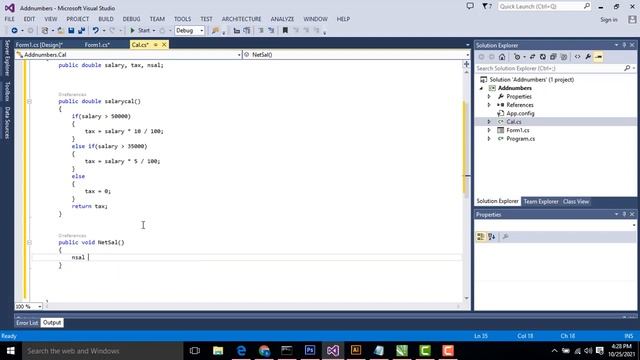Toggle Preview Selected Items in Solution Explorer
This screenshot has width=640, height=360.
(x=599, y=57)
